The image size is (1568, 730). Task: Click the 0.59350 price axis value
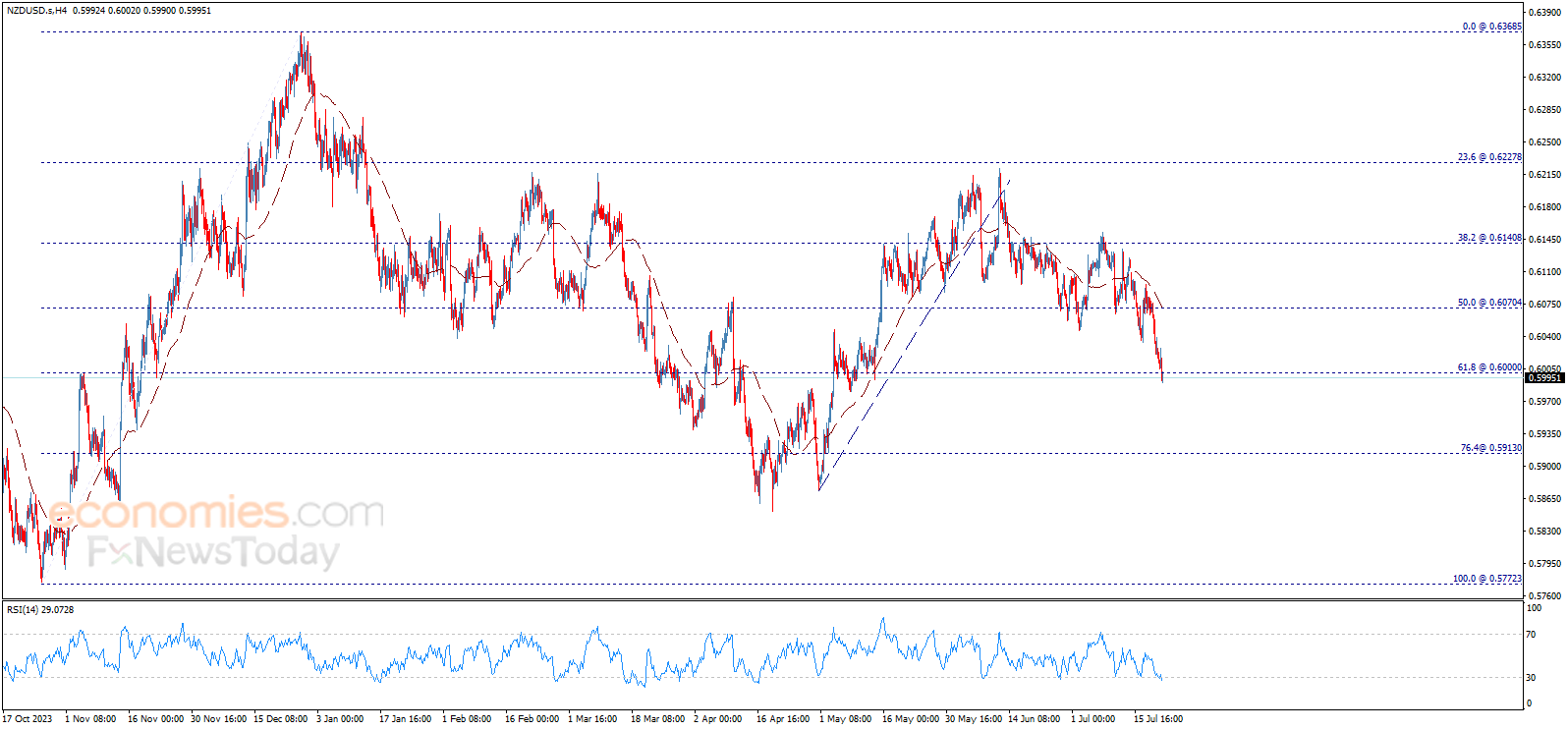[x=1545, y=433]
